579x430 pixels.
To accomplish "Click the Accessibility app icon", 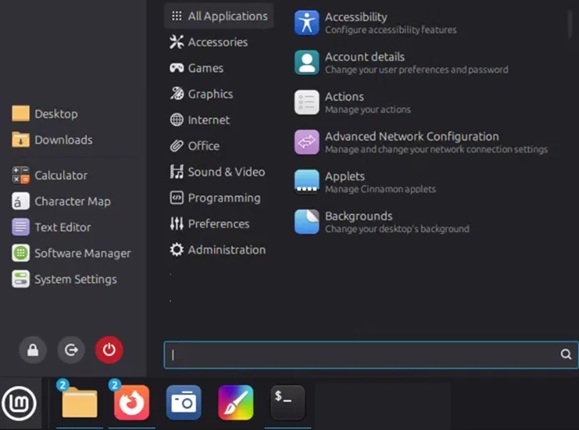I will click(306, 23).
